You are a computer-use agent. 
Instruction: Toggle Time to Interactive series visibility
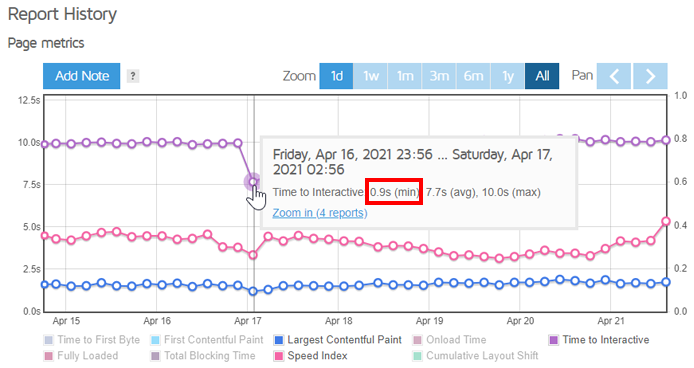599,340
